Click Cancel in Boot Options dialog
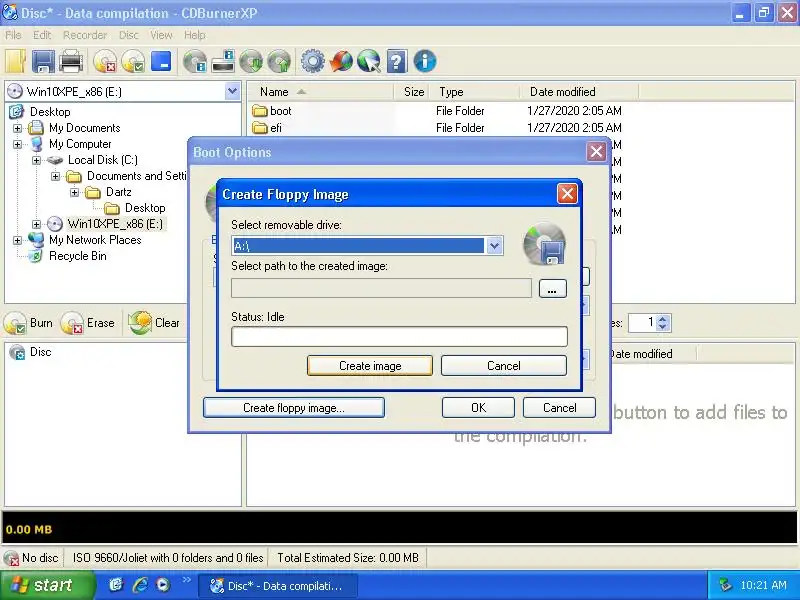Viewport: 800px width, 600px height. click(x=559, y=408)
